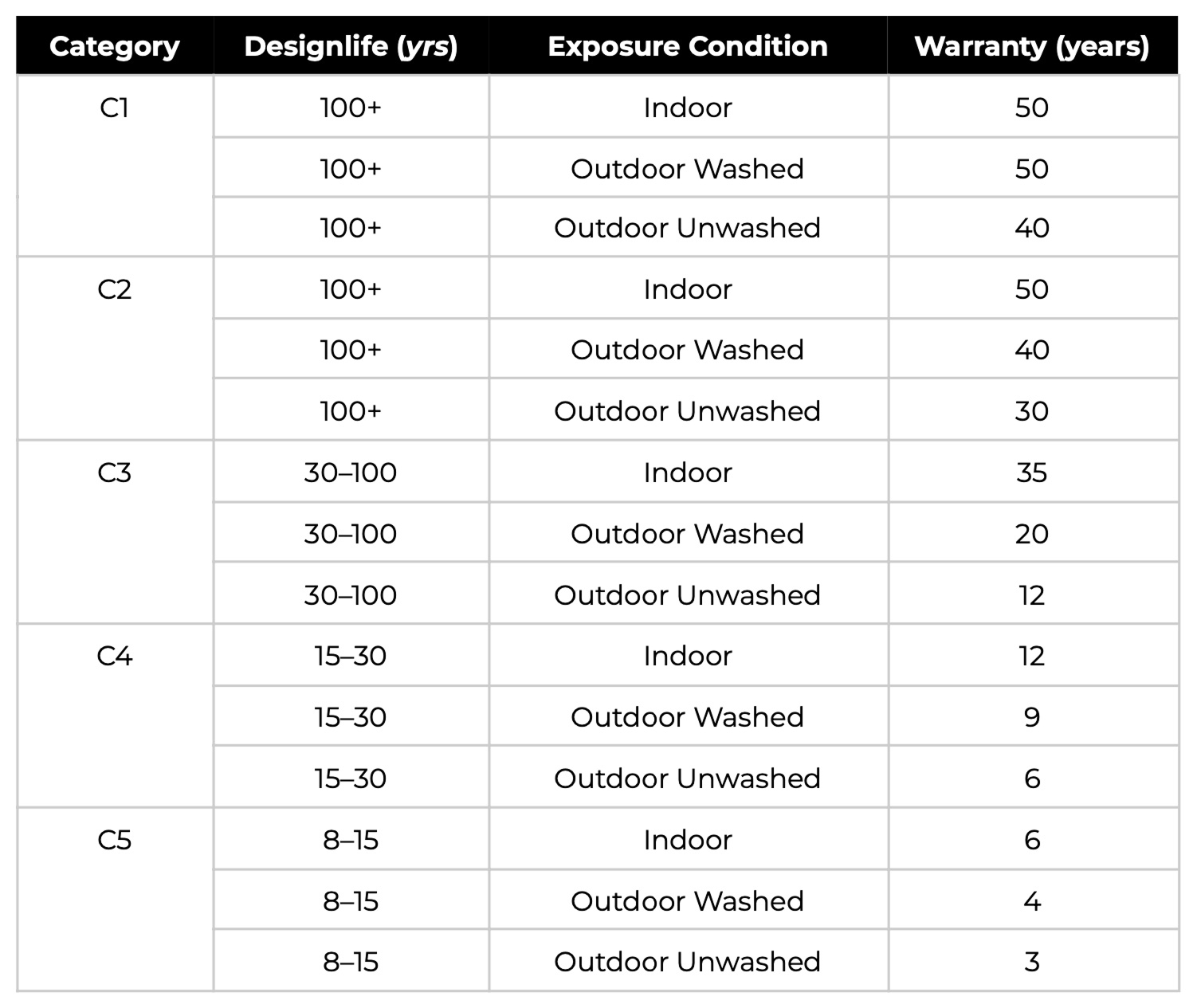Screen dimensions: 1197x1008
Task: Select Outdoor Unwashed cell in C1 group
Action: 688,228
